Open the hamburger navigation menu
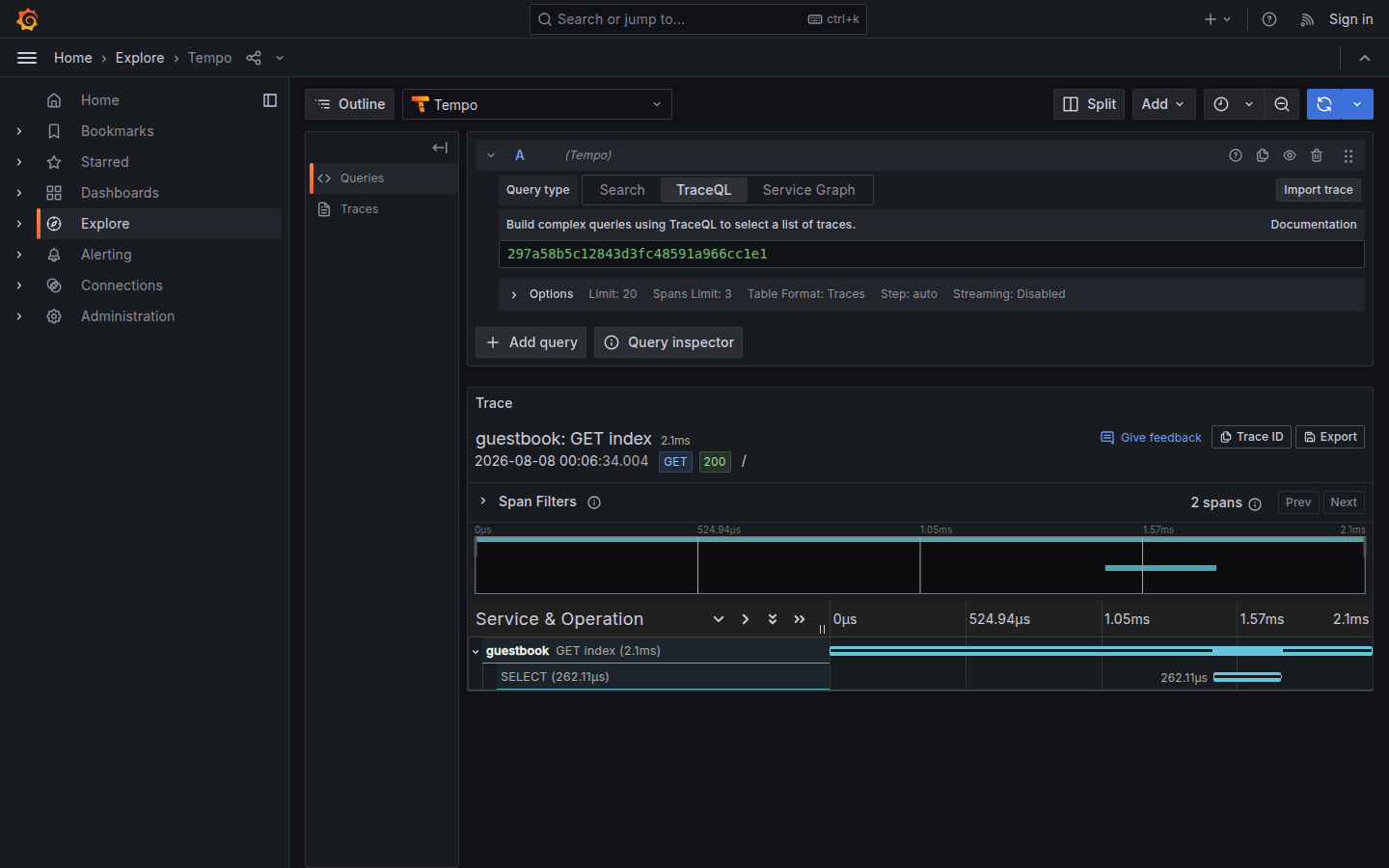The width and height of the screenshot is (1389, 868). [x=27, y=58]
